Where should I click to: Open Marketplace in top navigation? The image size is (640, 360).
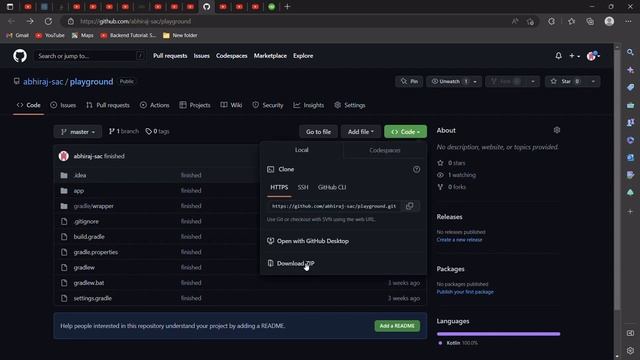coord(270,56)
